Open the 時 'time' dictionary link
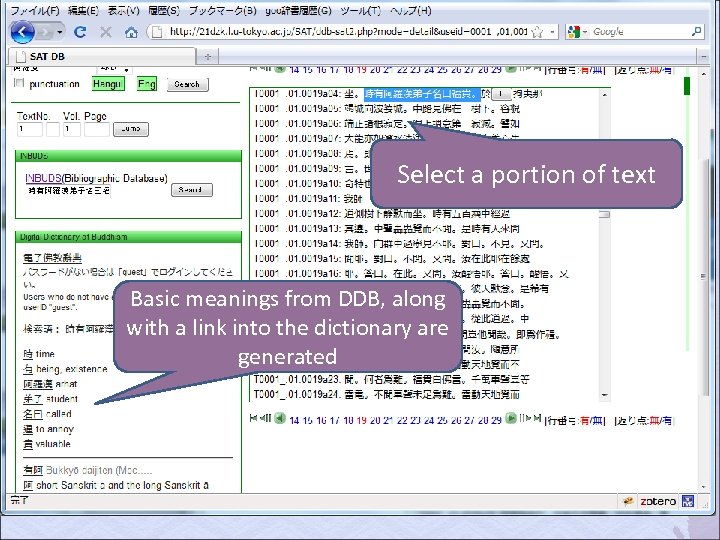The height and width of the screenshot is (540, 720). 28,354
